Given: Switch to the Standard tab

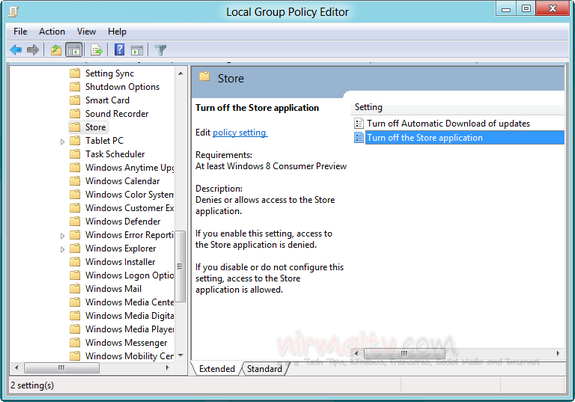Looking at the screenshot, I should pos(264,369).
